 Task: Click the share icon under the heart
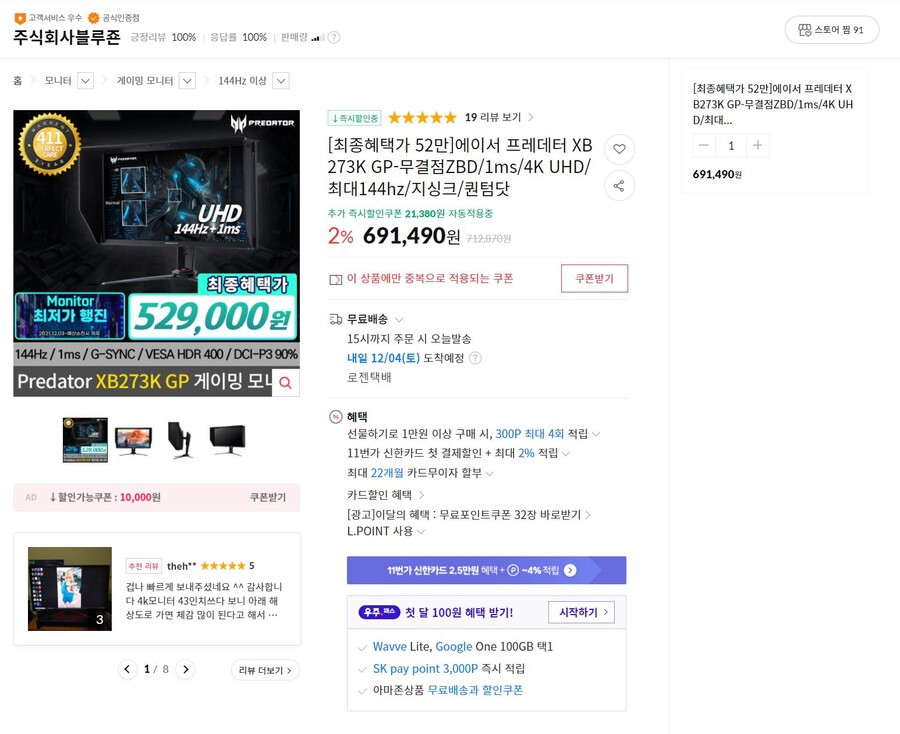coord(619,186)
